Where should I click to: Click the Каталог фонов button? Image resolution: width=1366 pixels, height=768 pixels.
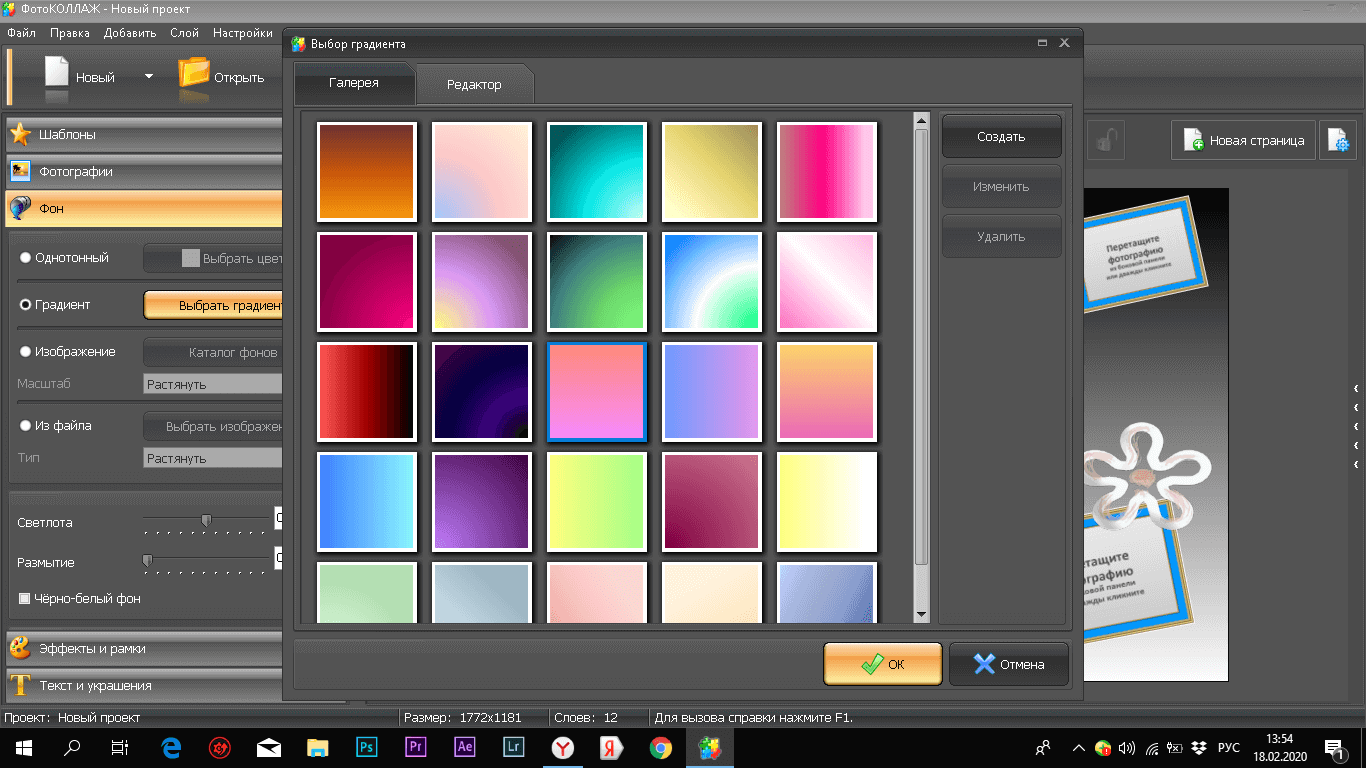pos(214,352)
